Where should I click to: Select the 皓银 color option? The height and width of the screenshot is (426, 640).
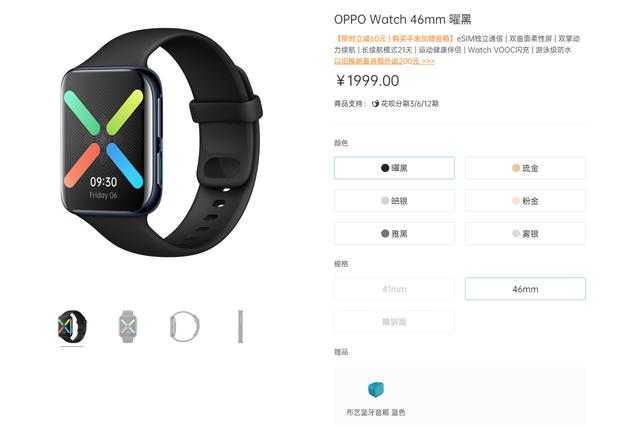(394, 200)
